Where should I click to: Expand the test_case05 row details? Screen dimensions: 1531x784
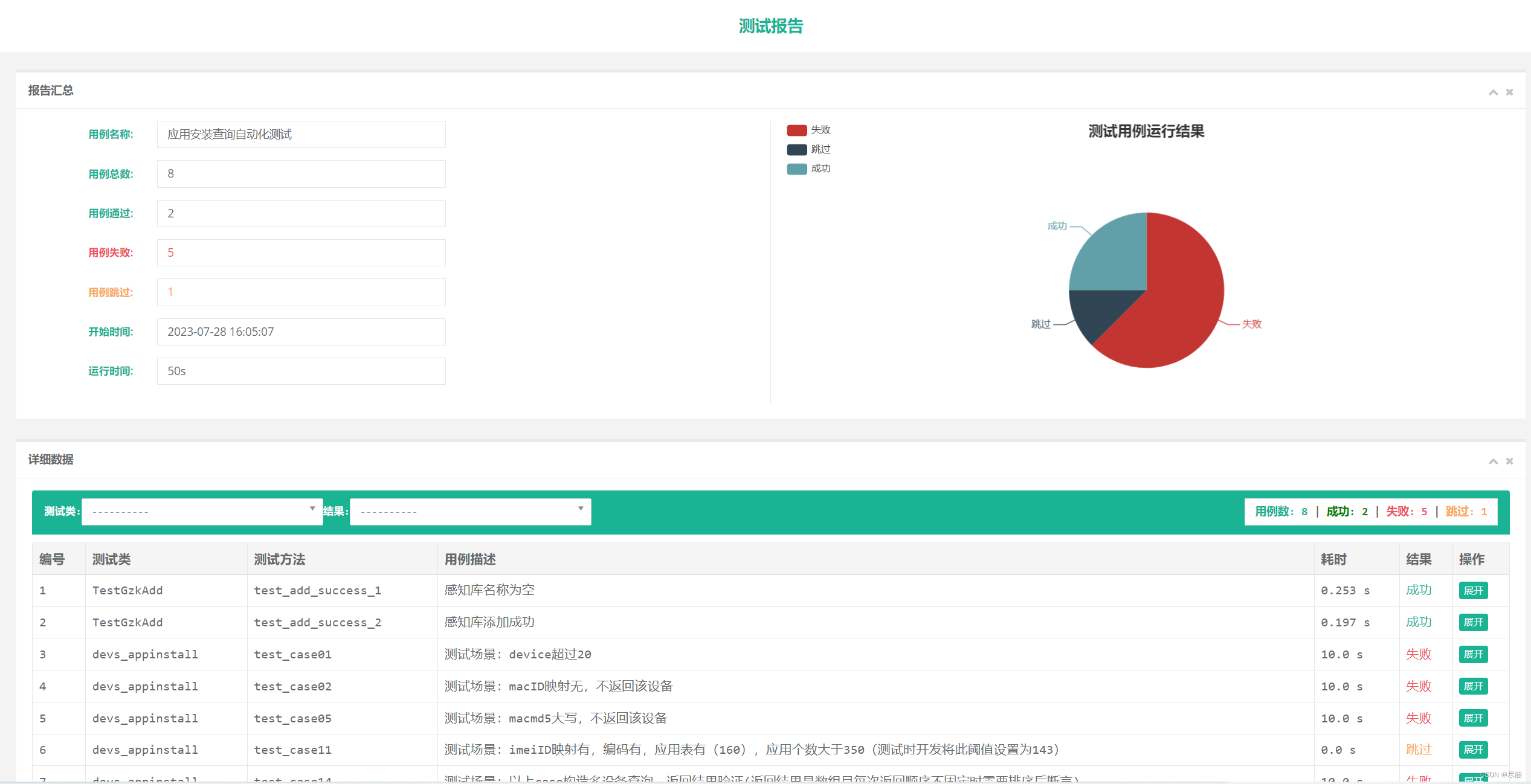pyautogui.click(x=1473, y=718)
